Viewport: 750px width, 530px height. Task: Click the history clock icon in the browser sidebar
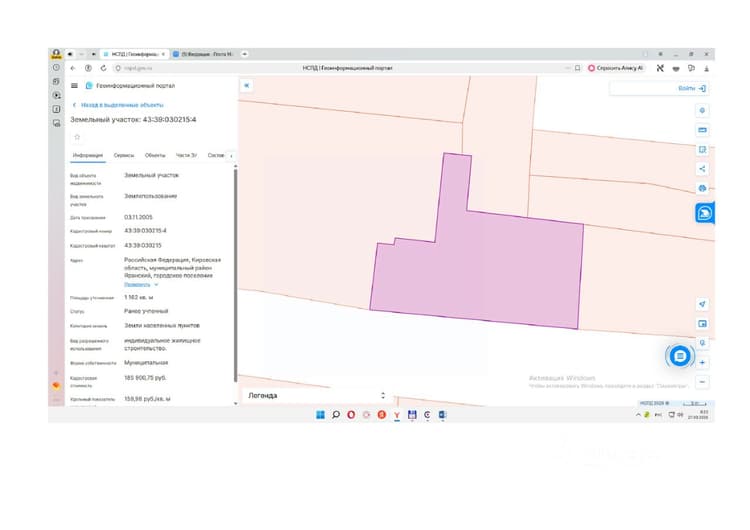coord(56,68)
